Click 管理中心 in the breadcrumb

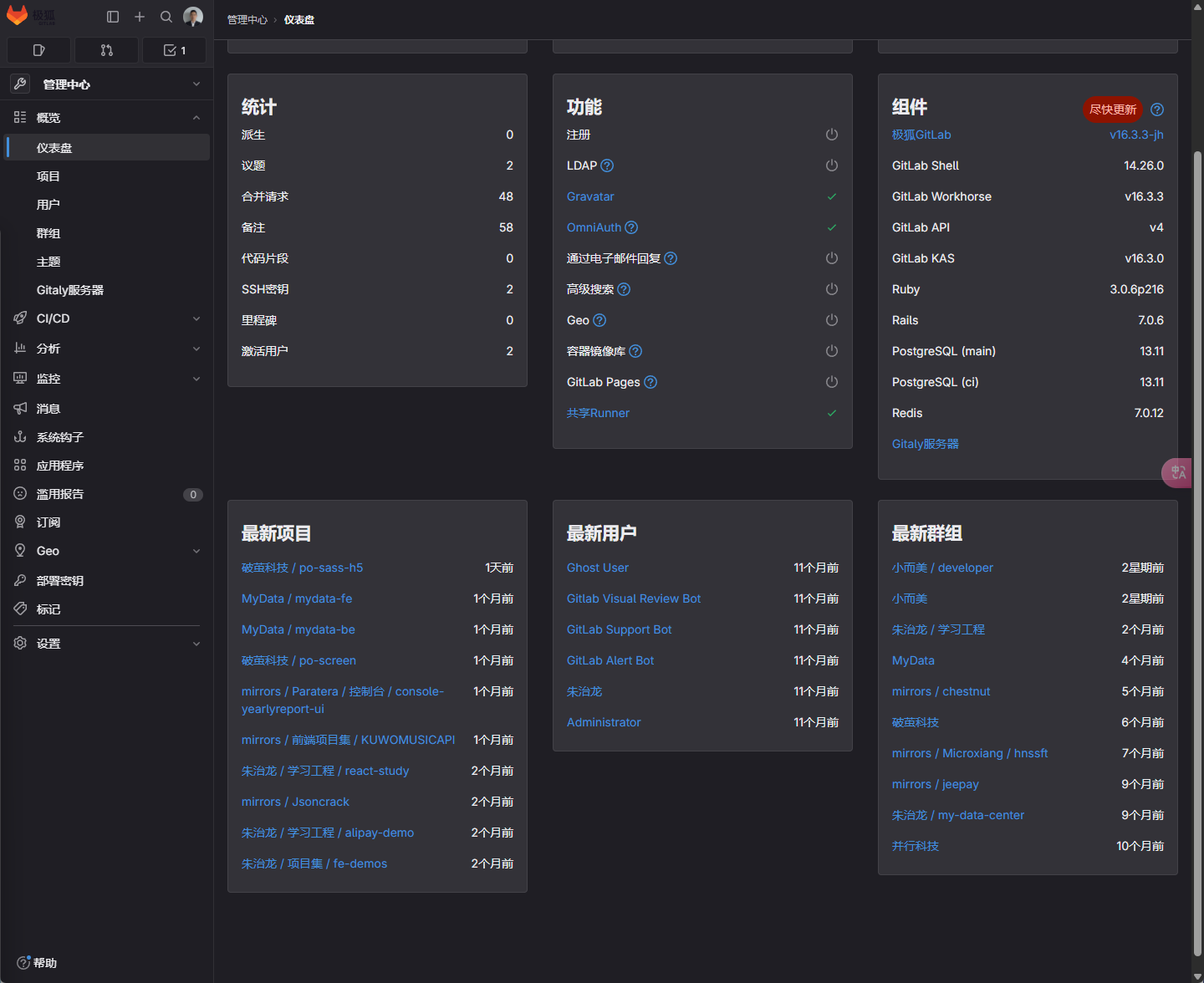tap(247, 19)
